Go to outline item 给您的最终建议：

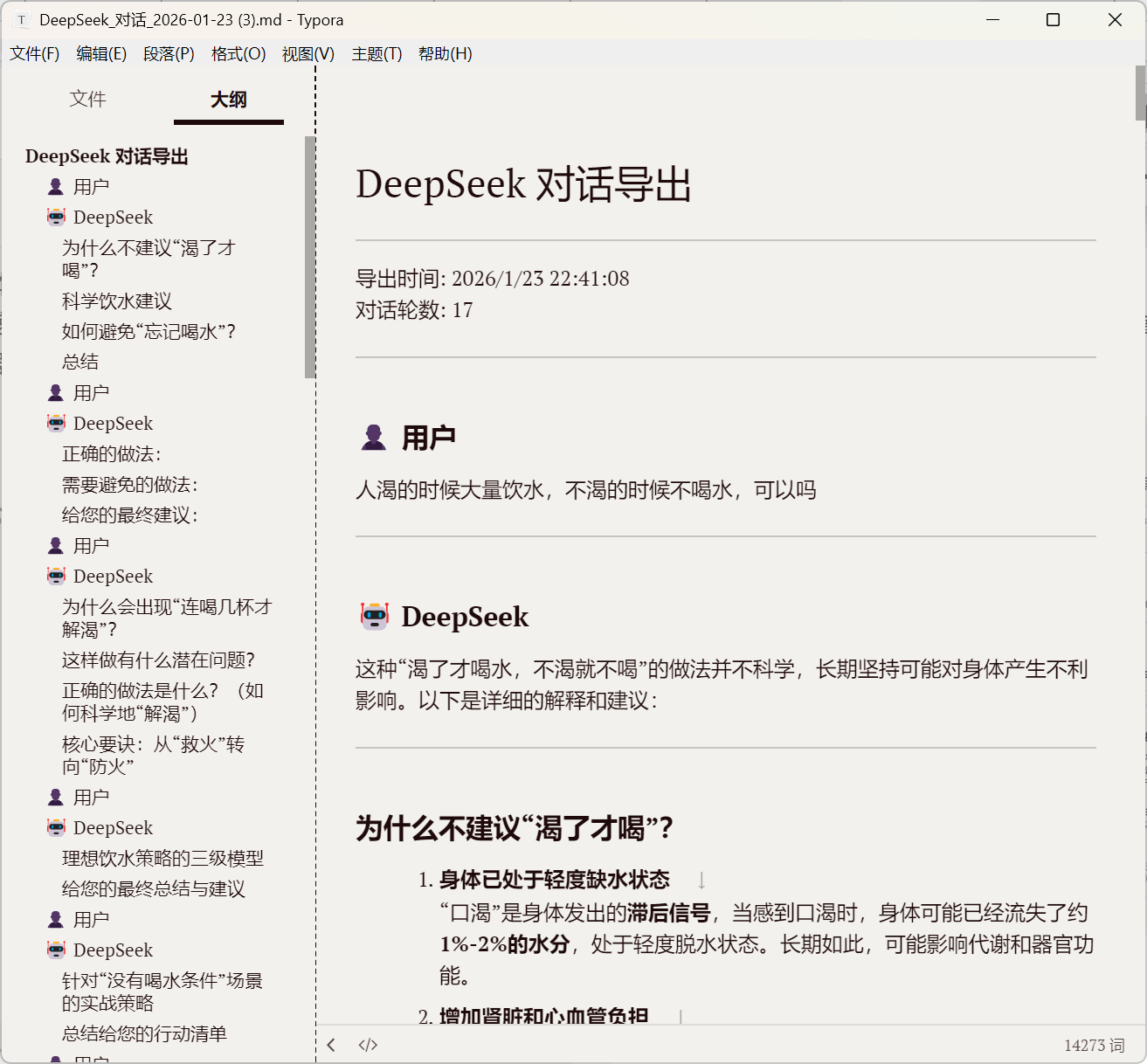130,515
